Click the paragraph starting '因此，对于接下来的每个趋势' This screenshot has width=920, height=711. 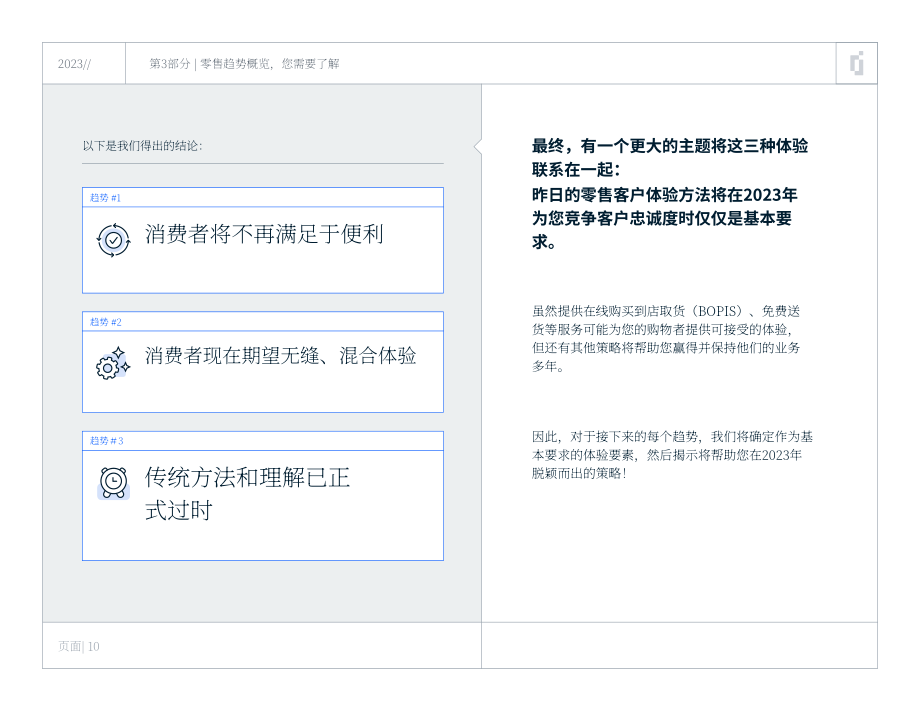[672, 455]
